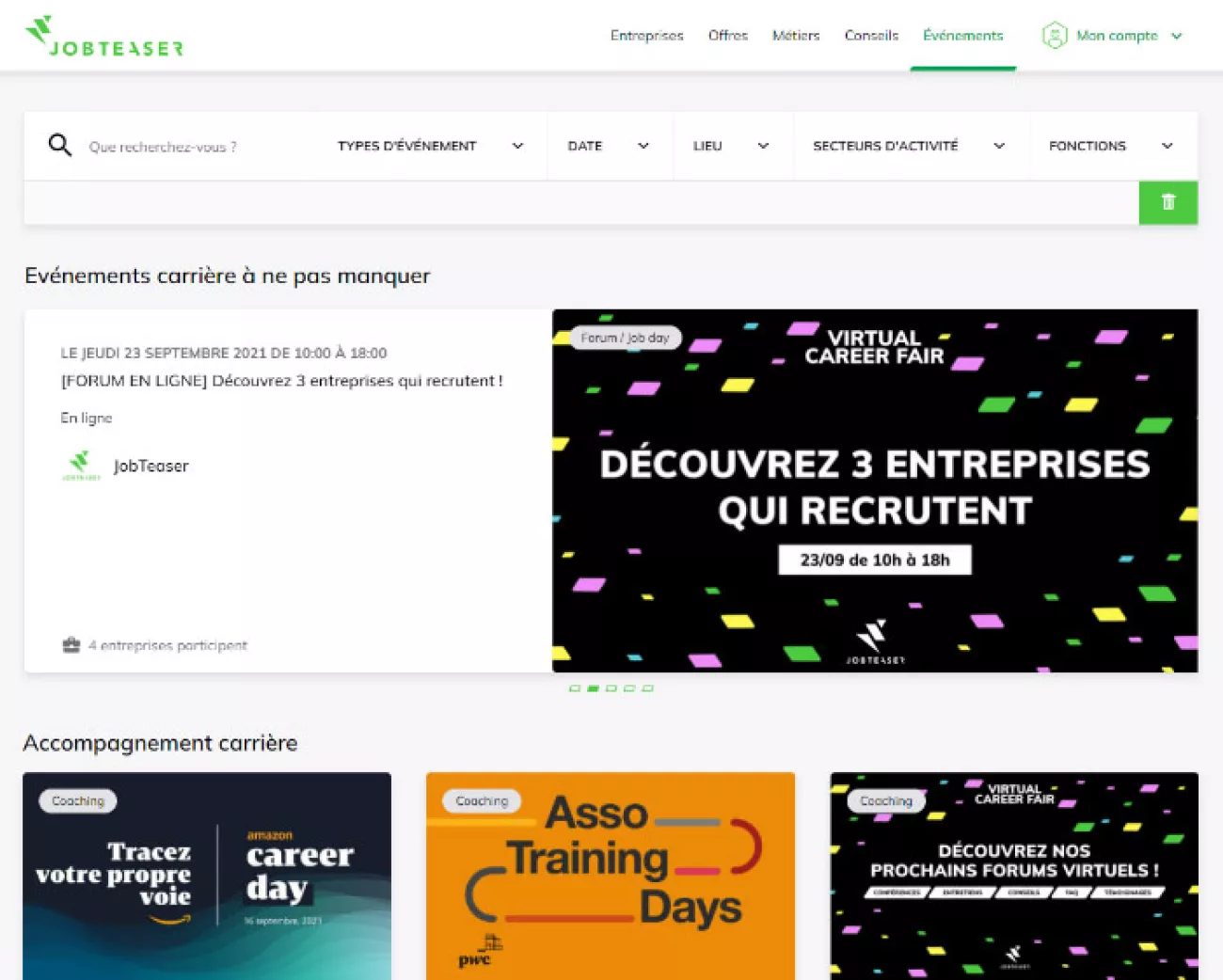
Task: Click the briefcase icon beside entreprises participent
Action: tap(71, 645)
